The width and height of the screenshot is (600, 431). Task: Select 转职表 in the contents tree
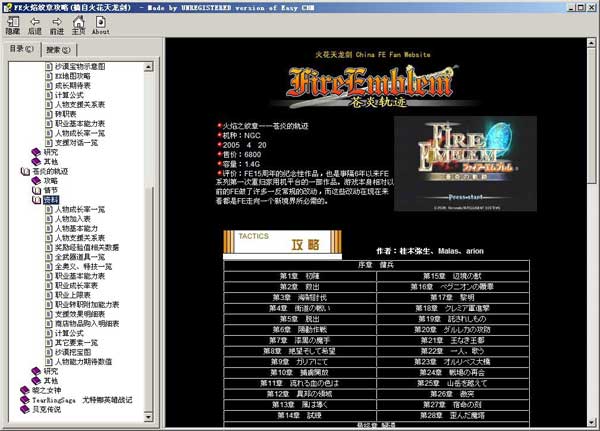pos(66,114)
